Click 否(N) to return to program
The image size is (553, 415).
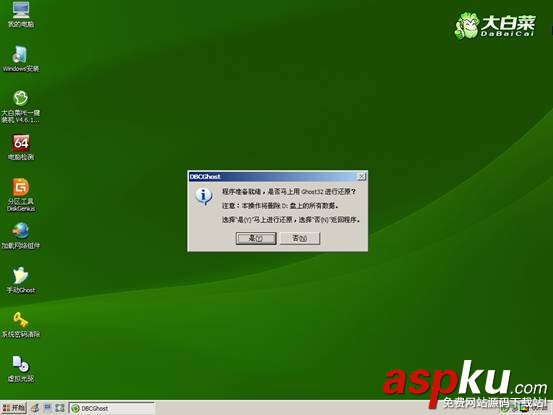coord(299,238)
